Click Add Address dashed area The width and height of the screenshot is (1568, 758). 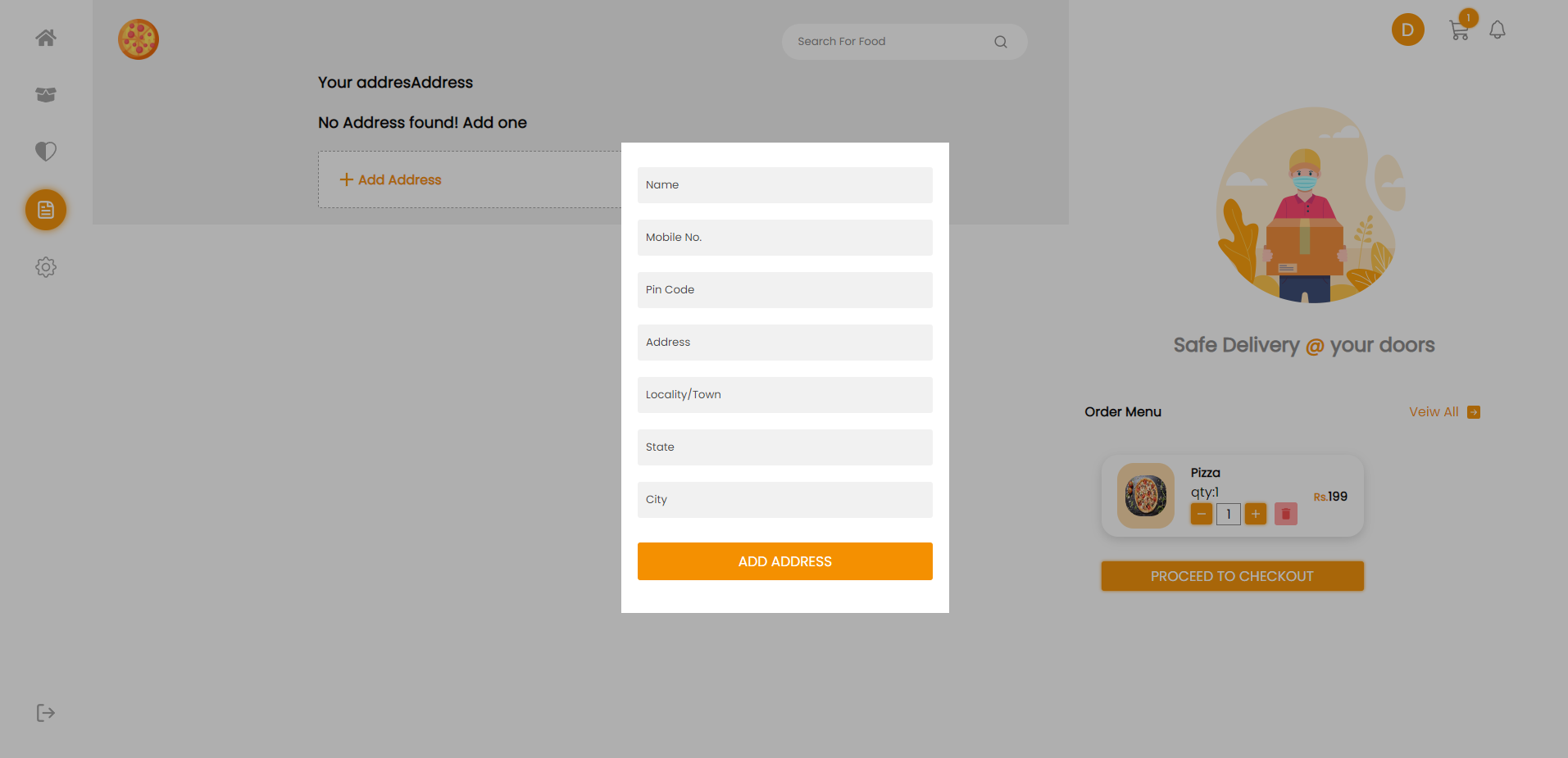click(390, 179)
